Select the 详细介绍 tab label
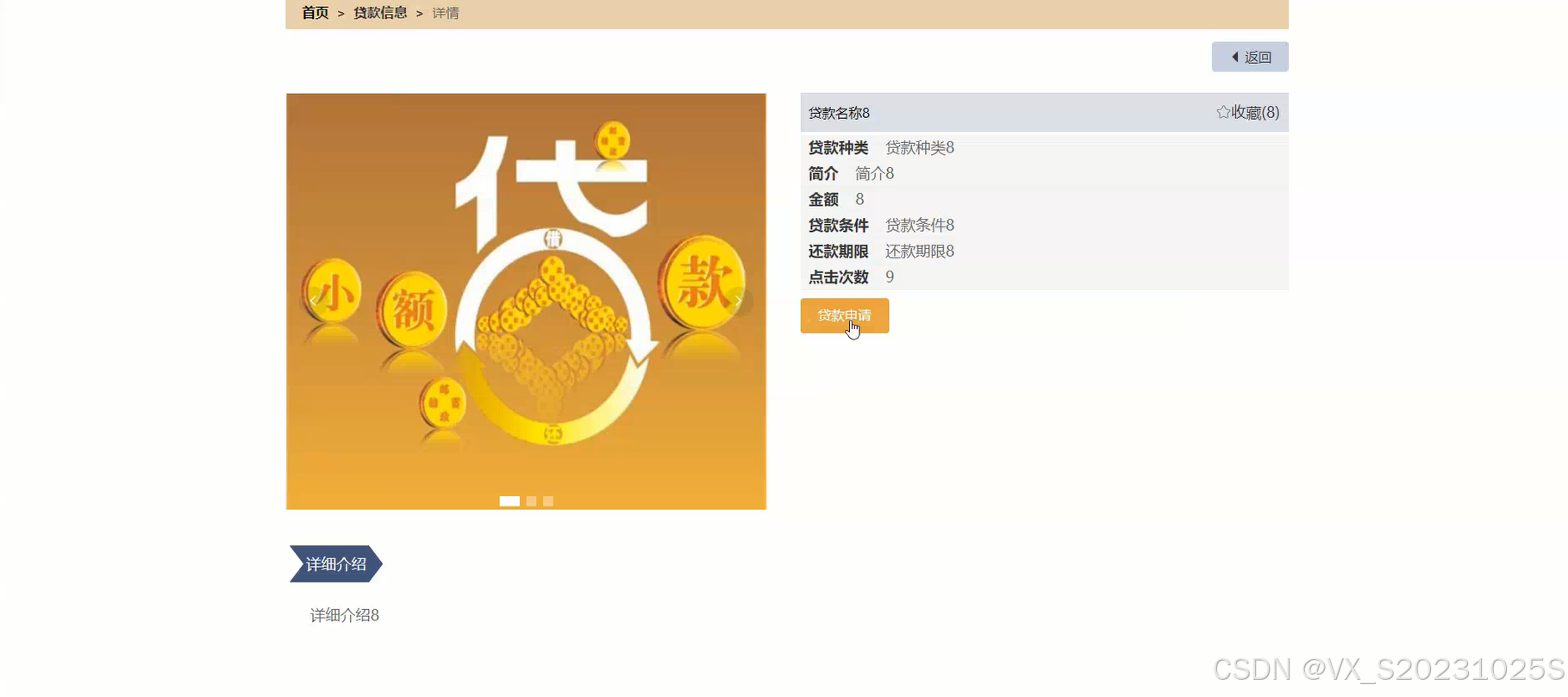This screenshot has height=697, width=1568. click(336, 564)
